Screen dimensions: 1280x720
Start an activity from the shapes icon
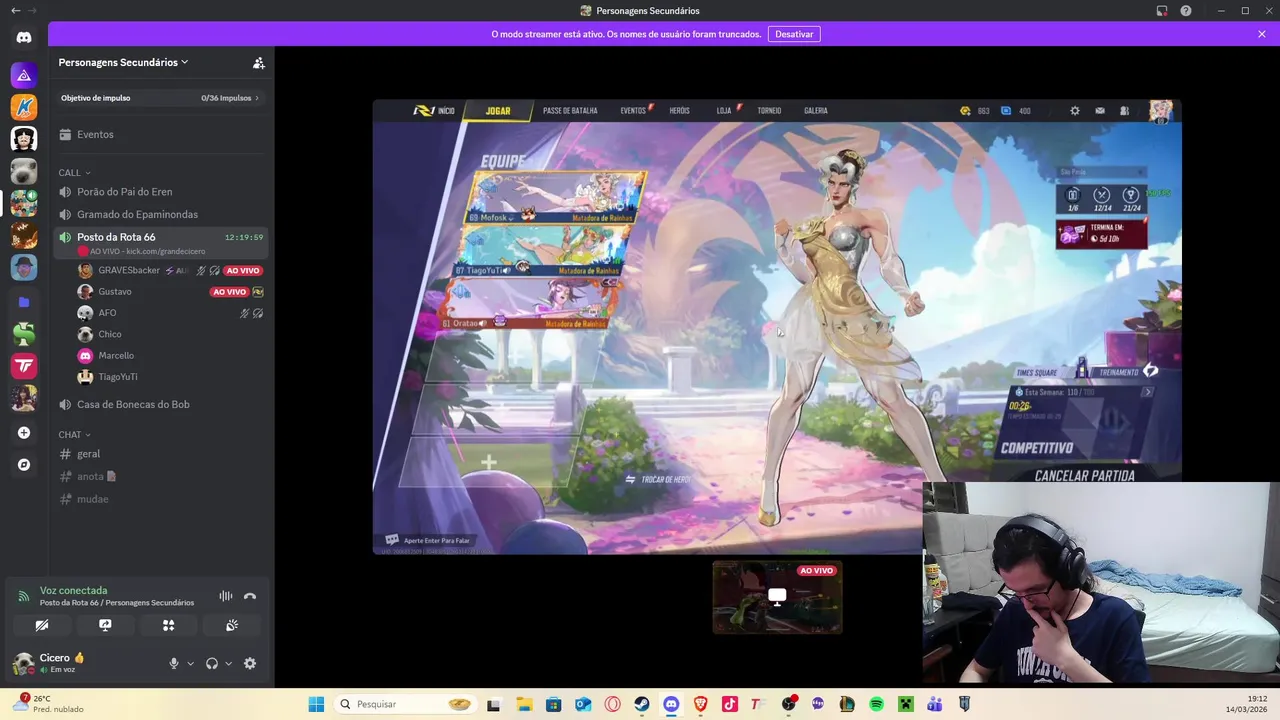pyautogui.click(x=168, y=625)
